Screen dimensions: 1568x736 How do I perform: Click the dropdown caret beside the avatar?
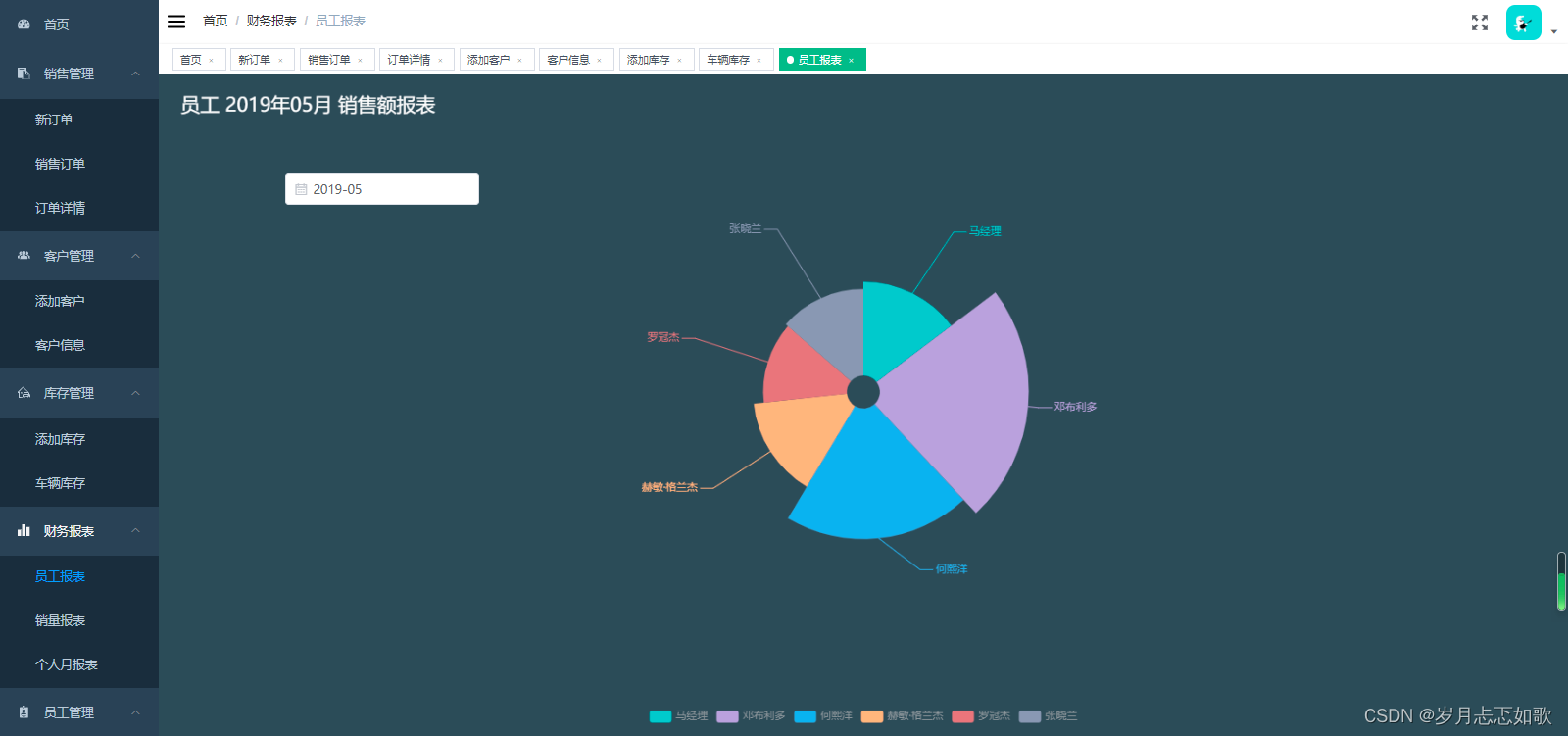pos(1554,31)
